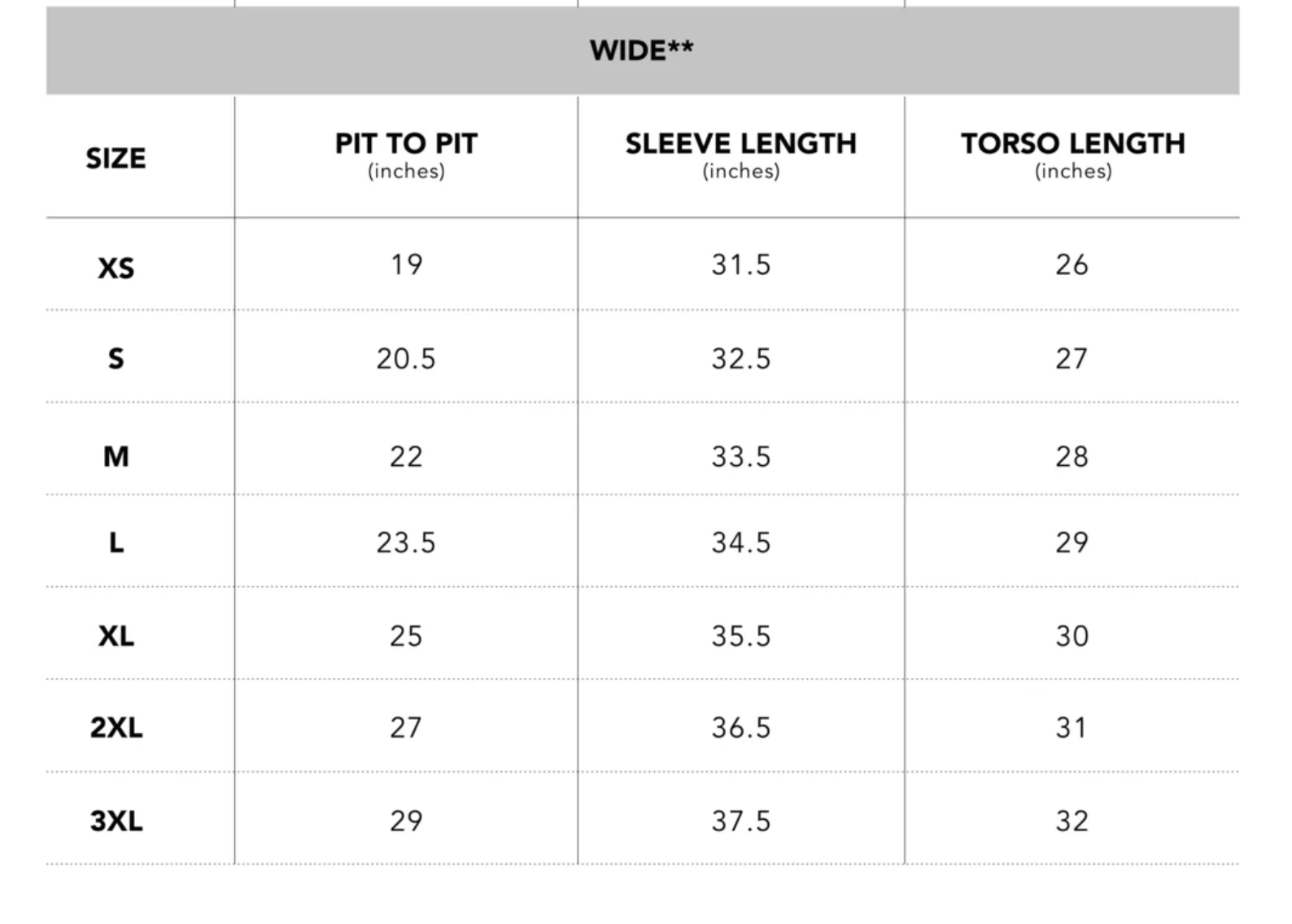The width and height of the screenshot is (1292, 924).
Task: Select the M size row label
Action: coord(116,456)
